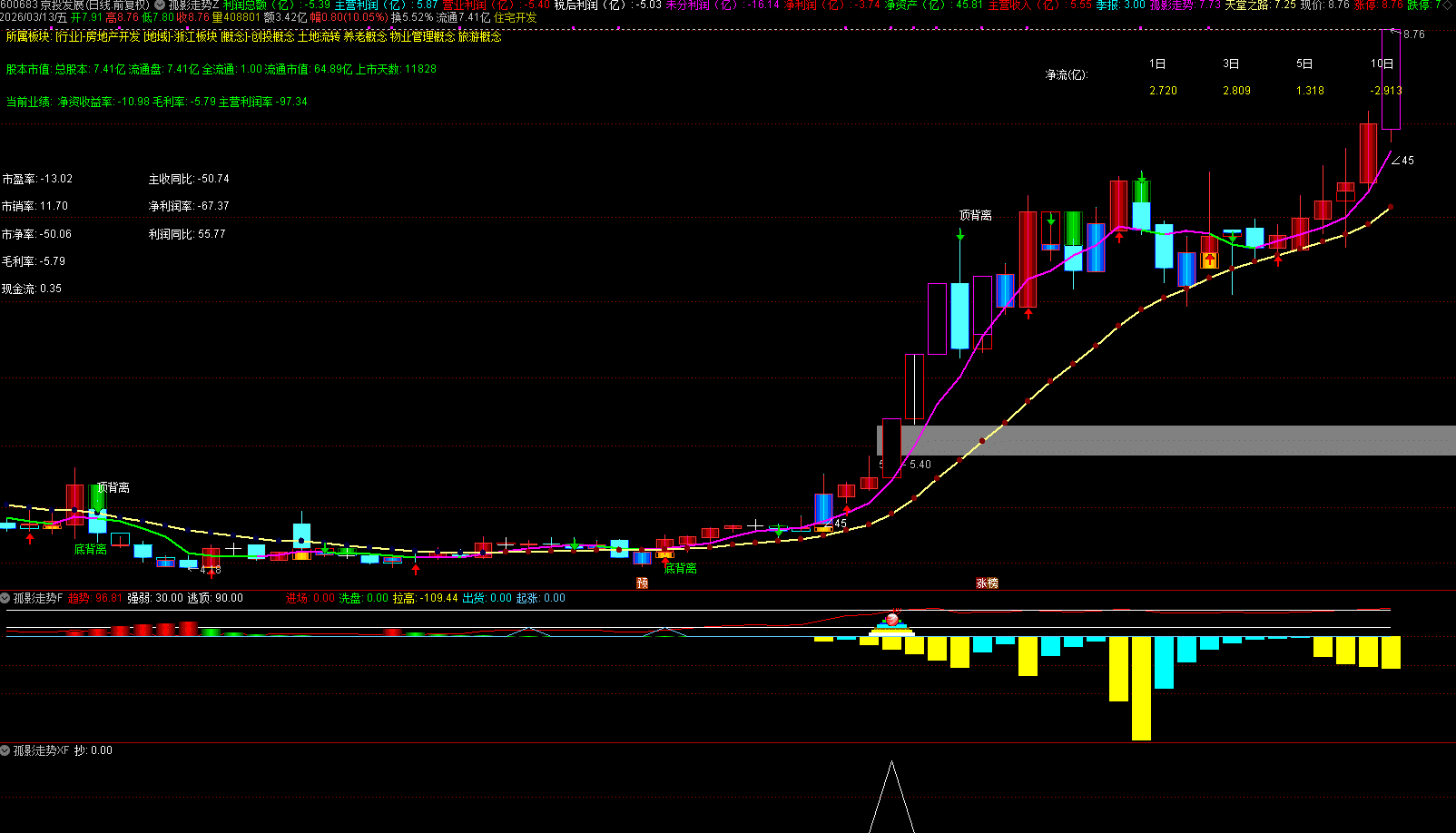Click the 住宅开发 sector label

515,17
